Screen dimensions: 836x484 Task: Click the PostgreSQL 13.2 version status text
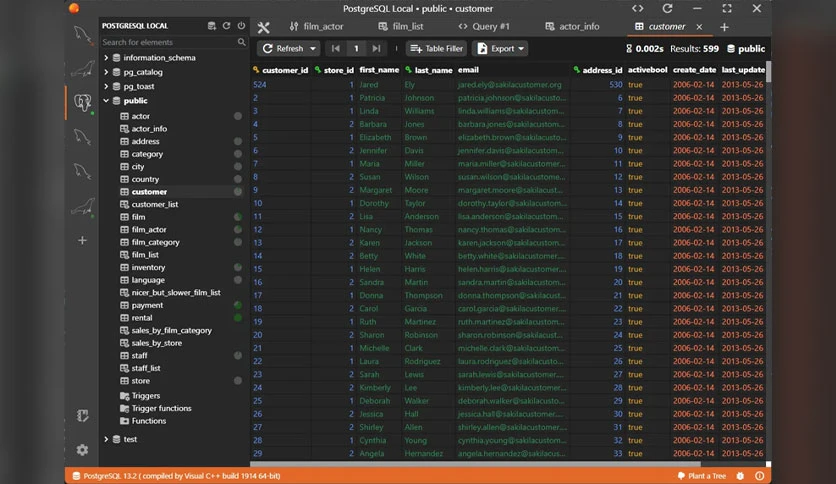tap(181, 476)
